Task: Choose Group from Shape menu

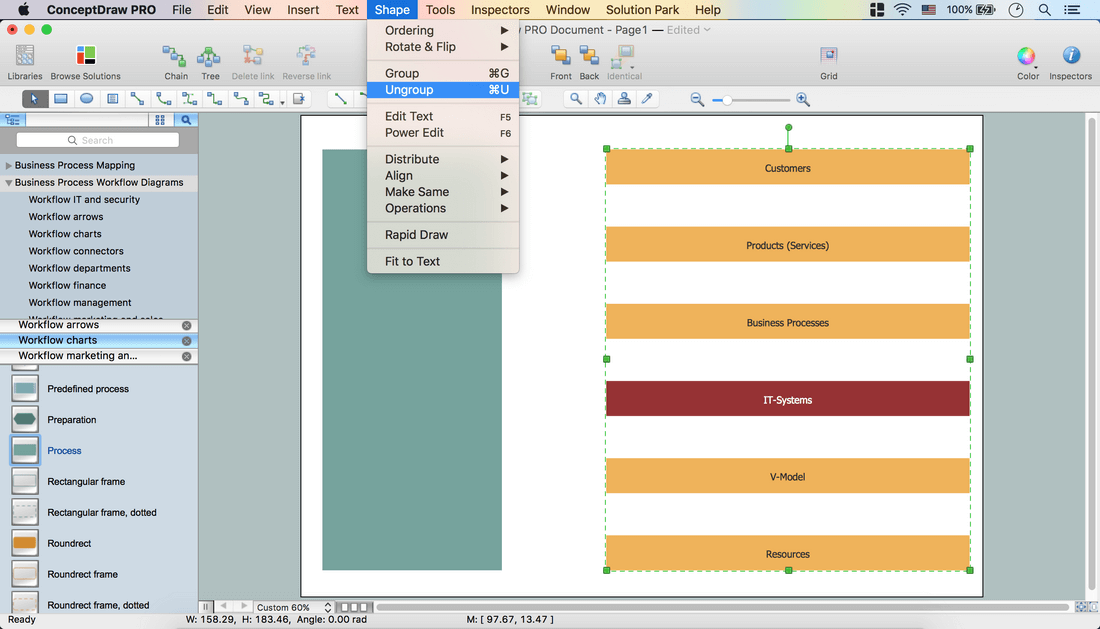Action: [x=443, y=73]
